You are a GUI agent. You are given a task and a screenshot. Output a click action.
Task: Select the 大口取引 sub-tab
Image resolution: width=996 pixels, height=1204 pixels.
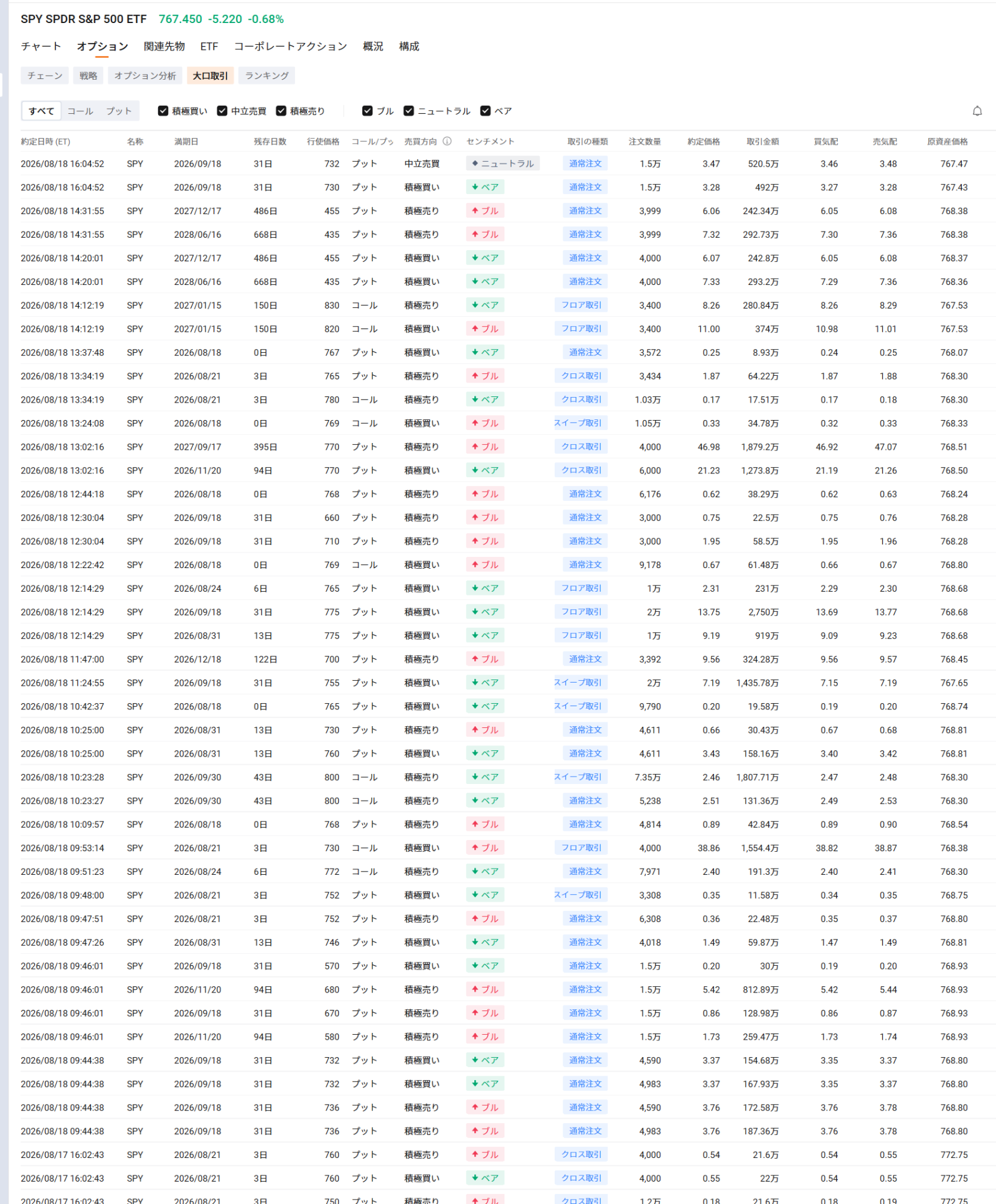pos(210,75)
